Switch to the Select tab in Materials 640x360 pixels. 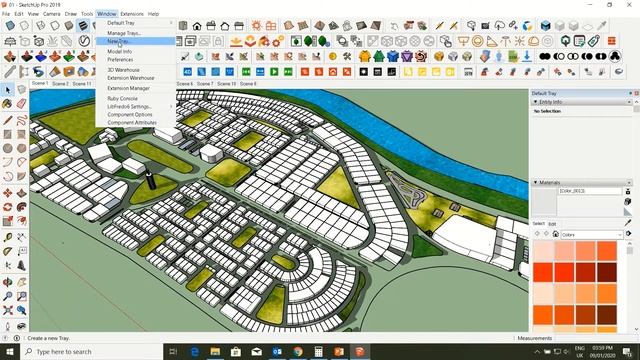(538, 224)
